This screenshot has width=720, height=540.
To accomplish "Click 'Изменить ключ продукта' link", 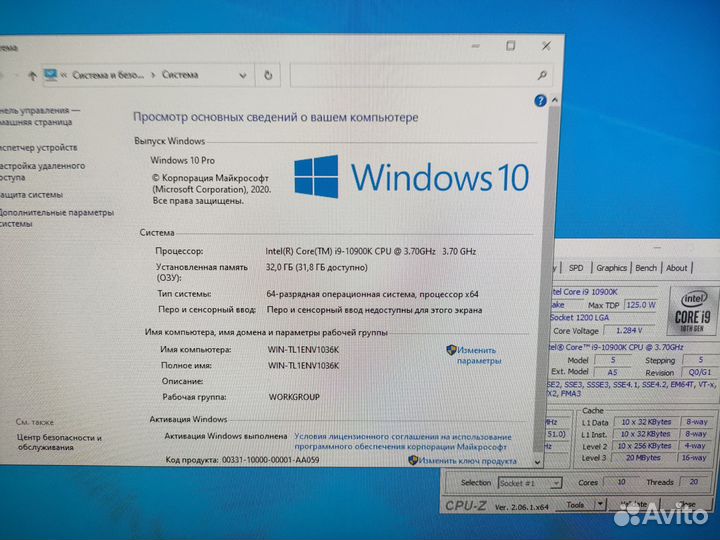I will 467,461.
